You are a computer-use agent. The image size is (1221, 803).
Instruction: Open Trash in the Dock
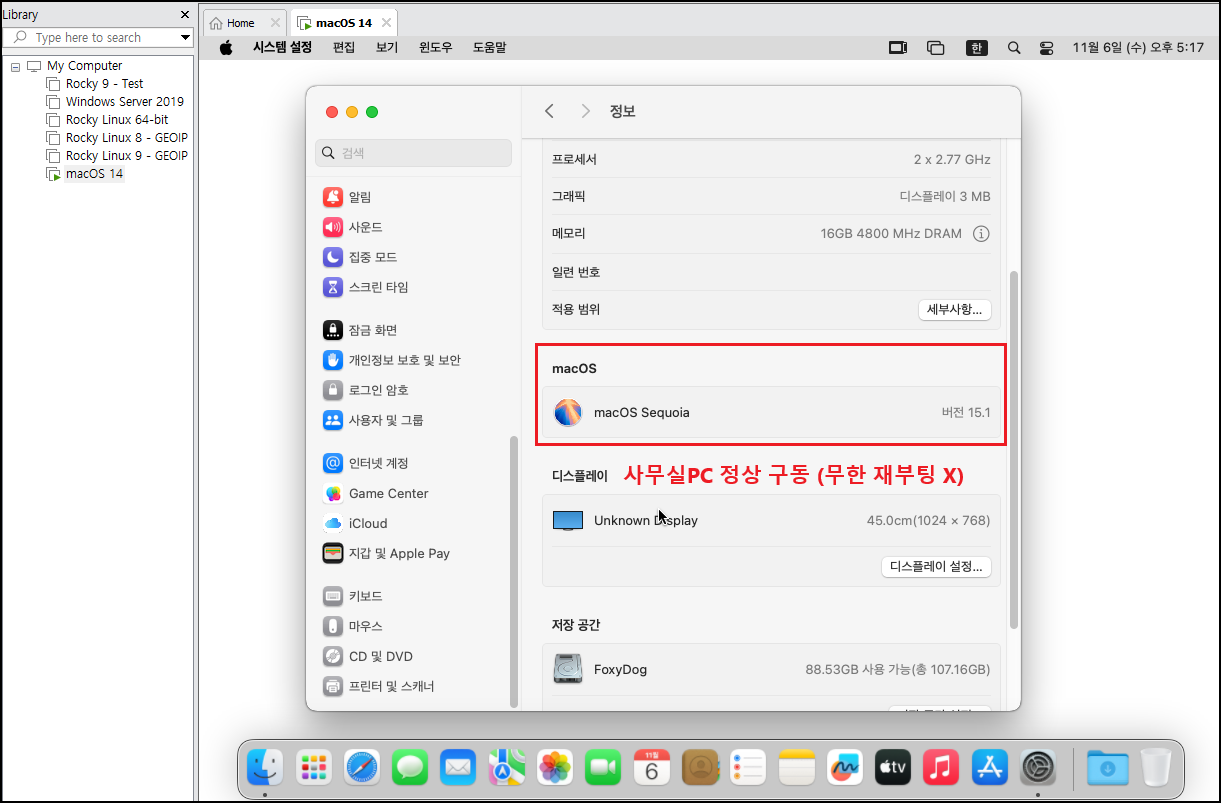point(1155,767)
